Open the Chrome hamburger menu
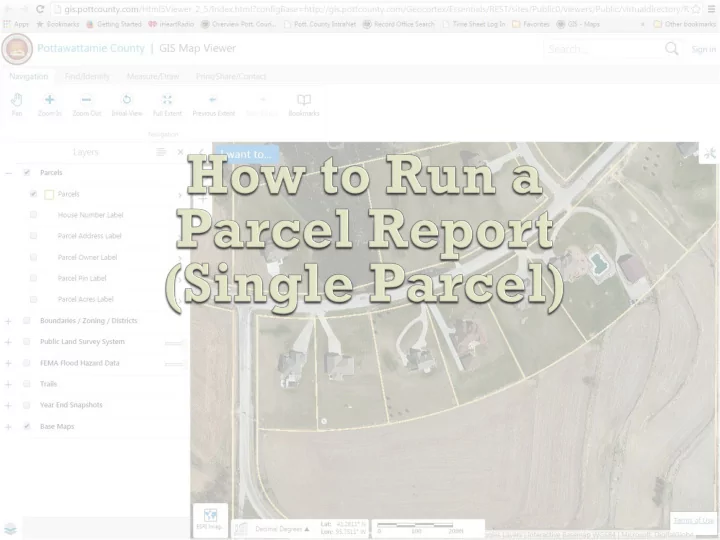 [711, 9]
